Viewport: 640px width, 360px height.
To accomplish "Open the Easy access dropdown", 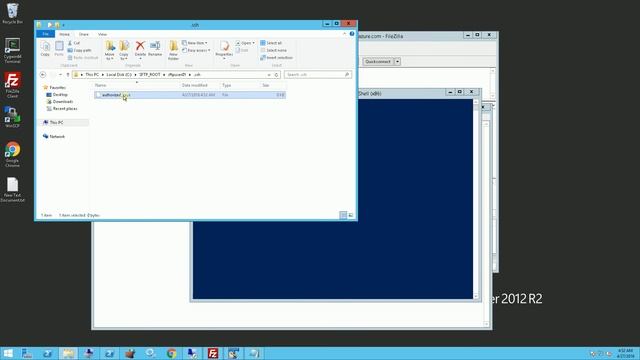I will click(x=196, y=50).
